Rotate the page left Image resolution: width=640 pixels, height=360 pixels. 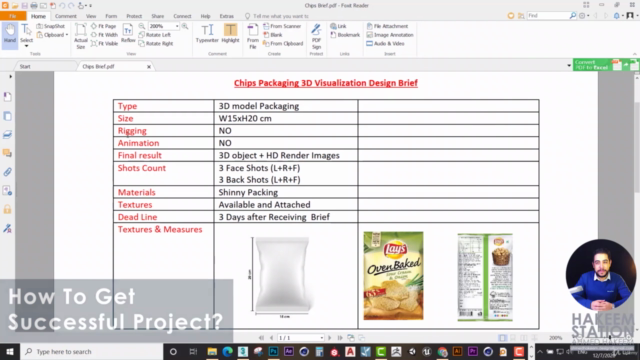click(155, 35)
